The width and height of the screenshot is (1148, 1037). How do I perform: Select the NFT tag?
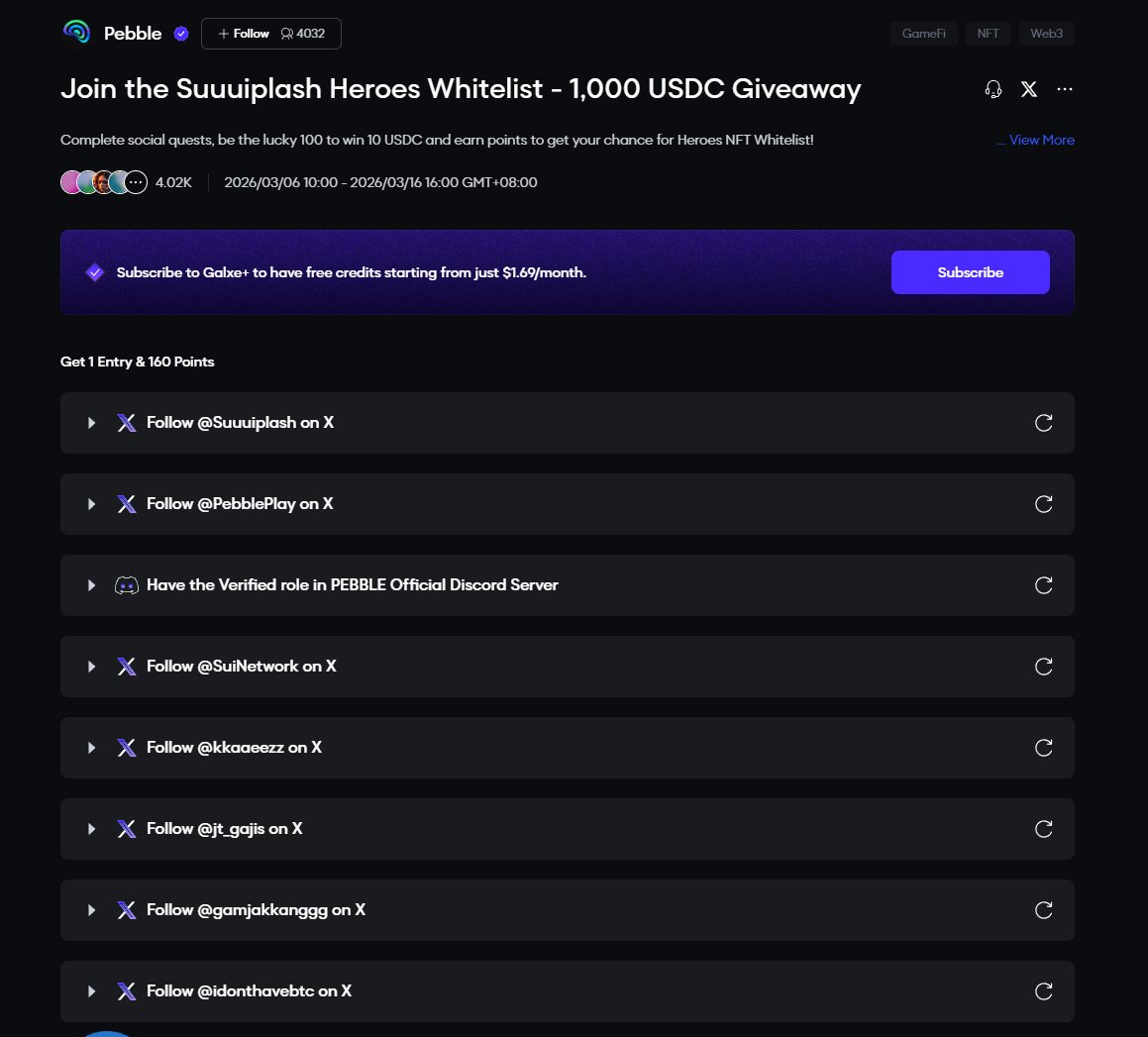(988, 34)
